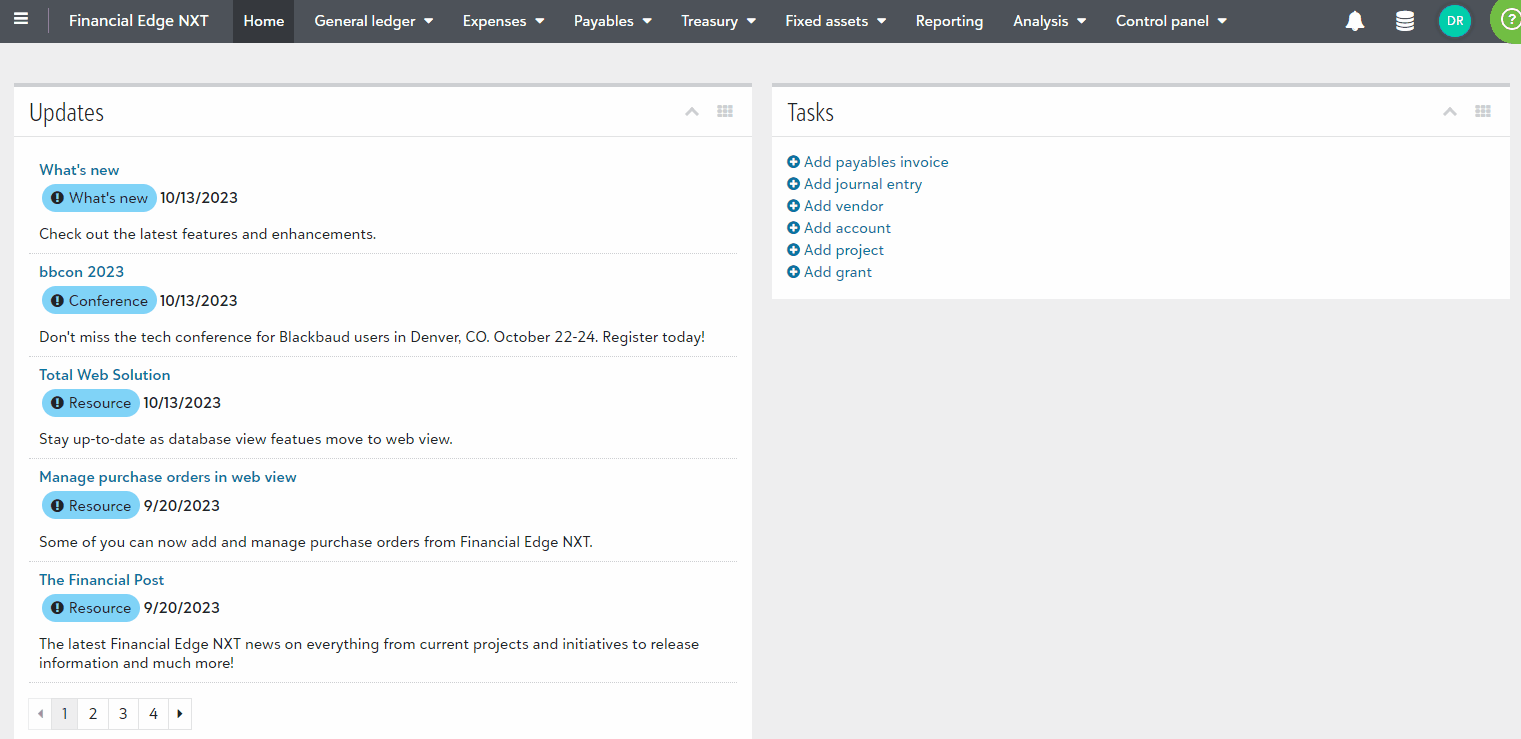Expand the Control panel dropdown
This screenshot has width=1521, height=739.
coord(1171,21)
